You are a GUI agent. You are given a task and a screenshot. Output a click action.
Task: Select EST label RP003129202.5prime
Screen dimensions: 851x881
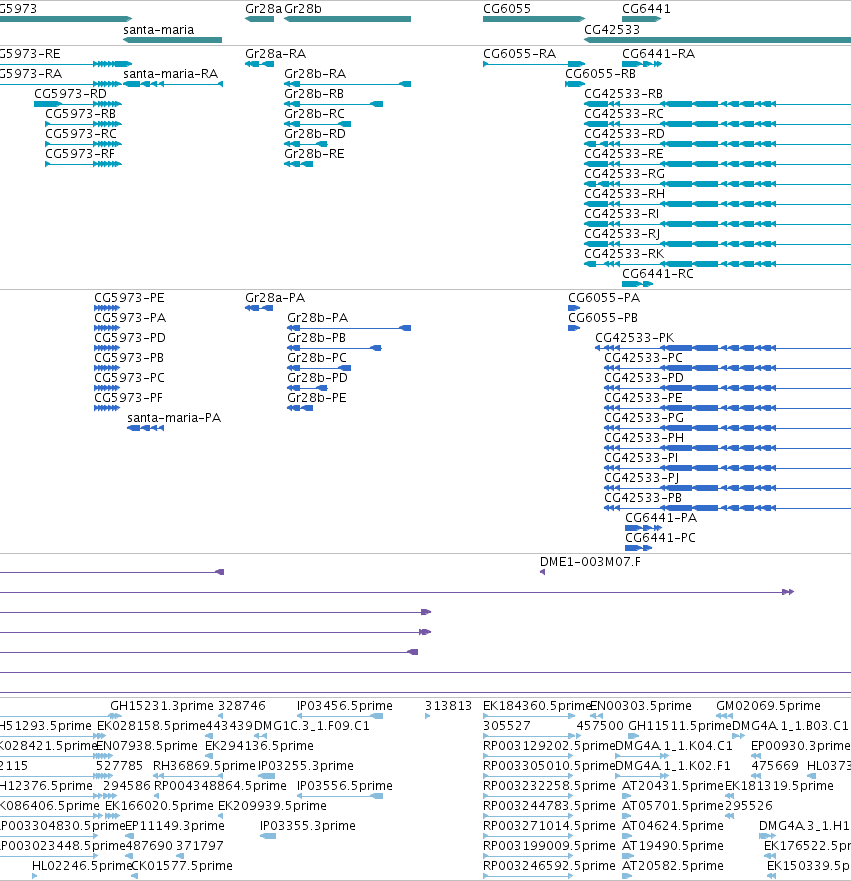point(549,746)
